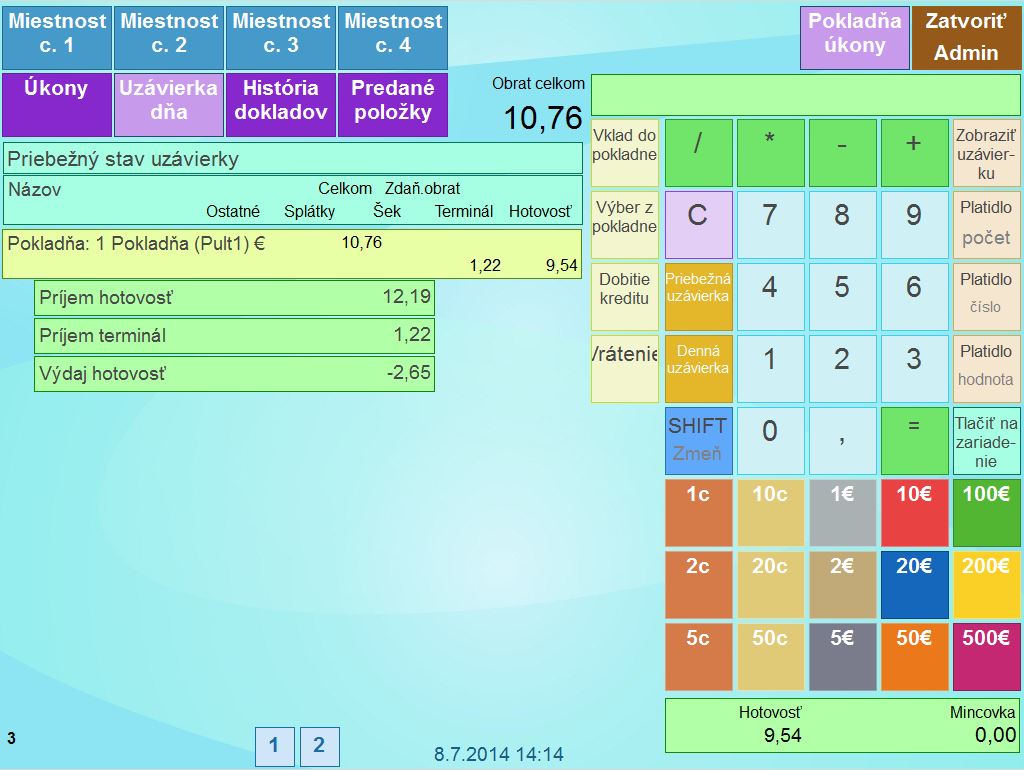Switch to Predané položky tab

[x=392, y=104]
